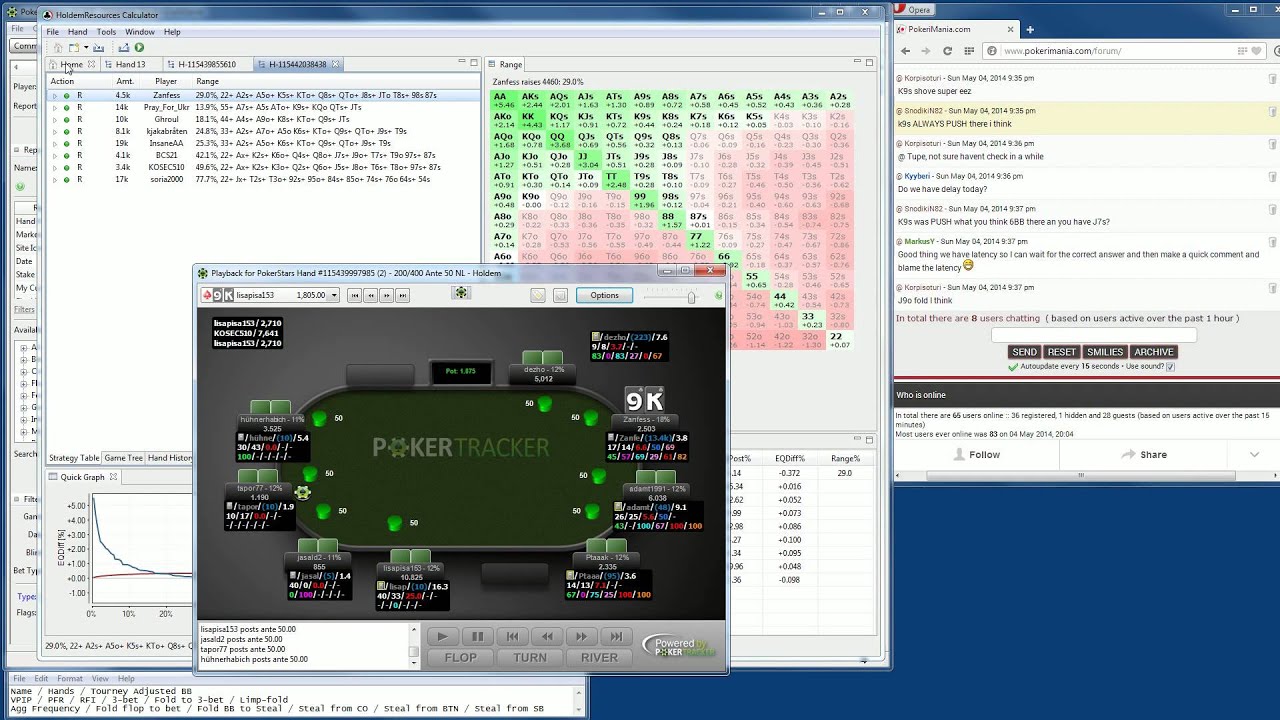Click green status dot on BCS21 row

(x=67, y=156)
